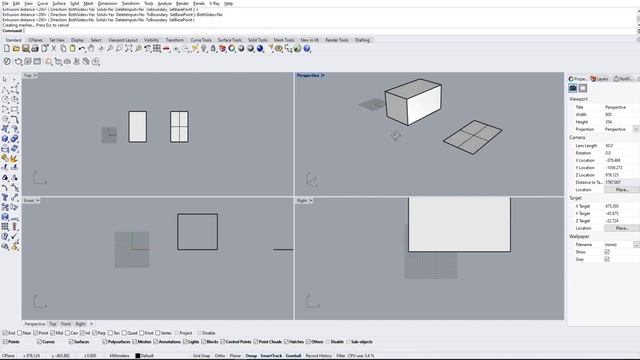Viewport: 640px width, 360px height.
Task: Open the Millimeters units selector
Action: [x=119, y=356]
